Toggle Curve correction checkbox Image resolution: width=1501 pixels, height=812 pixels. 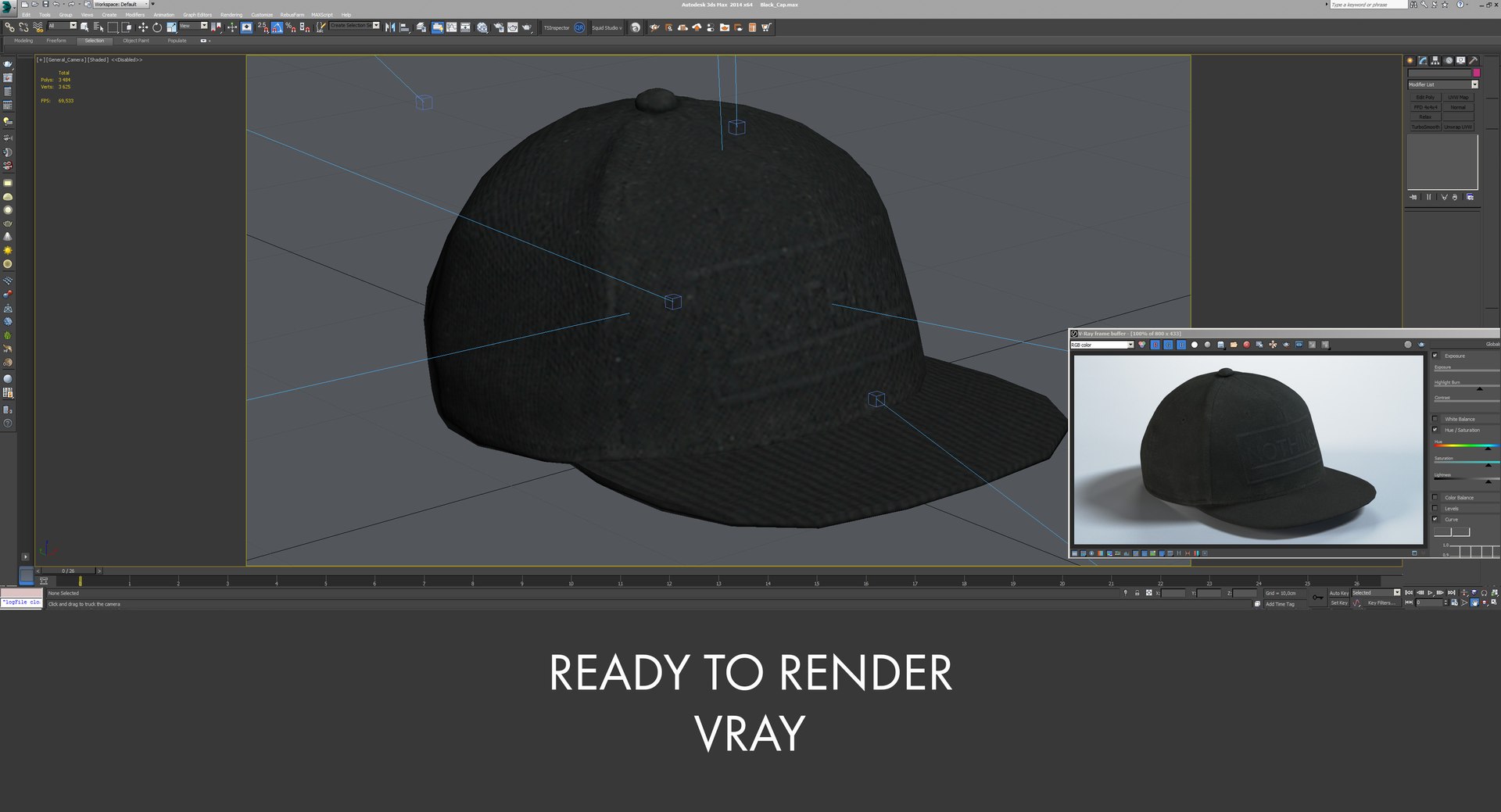point(1435,519)
